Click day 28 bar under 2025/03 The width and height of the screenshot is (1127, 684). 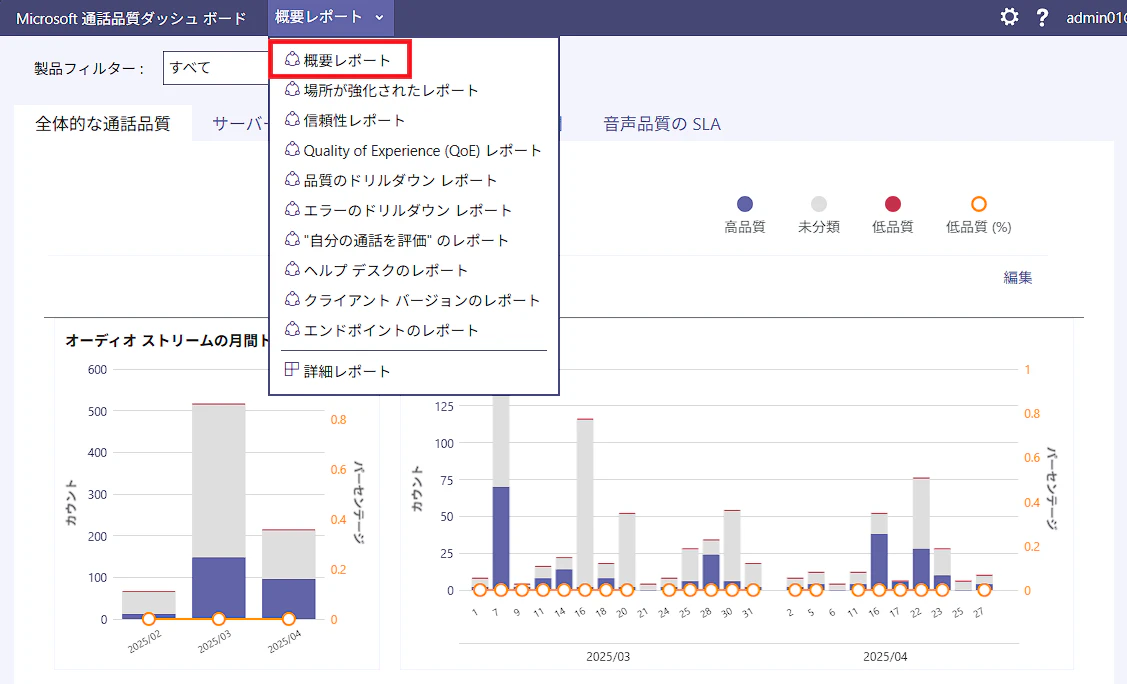[711, 565]
